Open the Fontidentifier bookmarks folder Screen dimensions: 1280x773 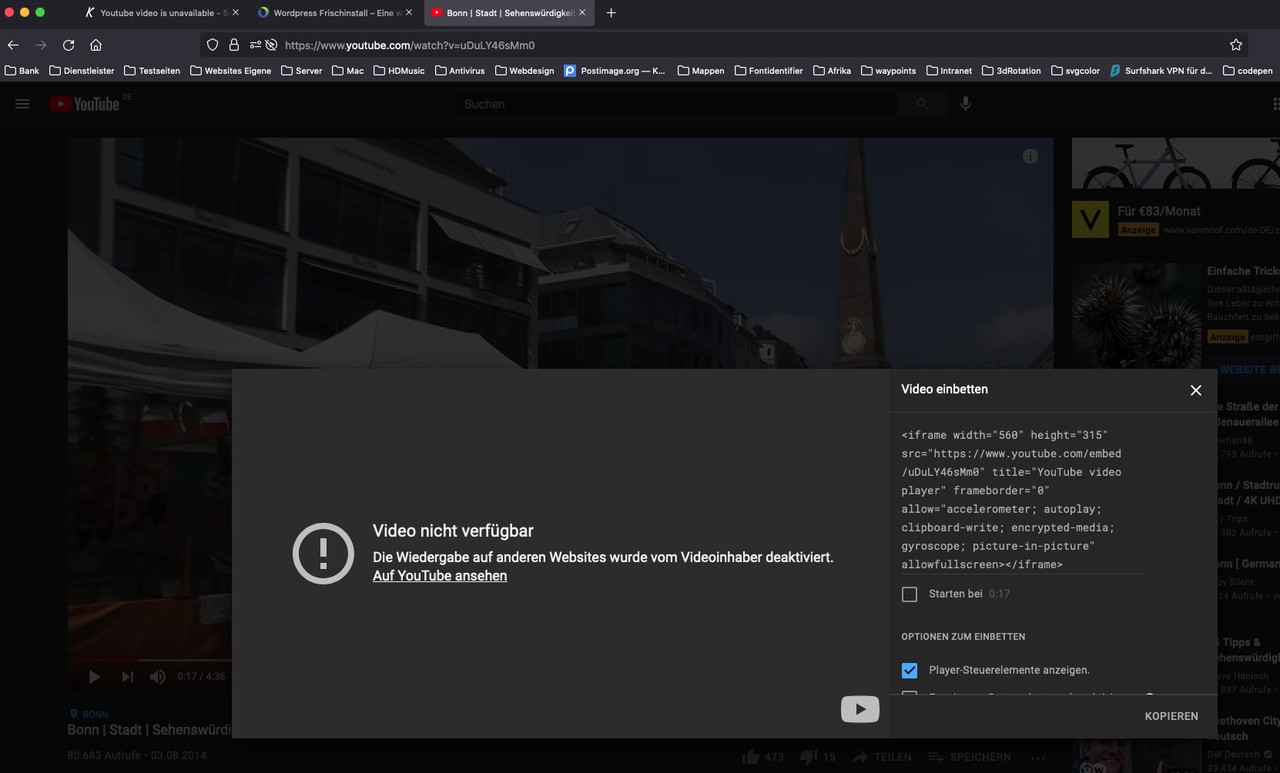coord(769,71)
